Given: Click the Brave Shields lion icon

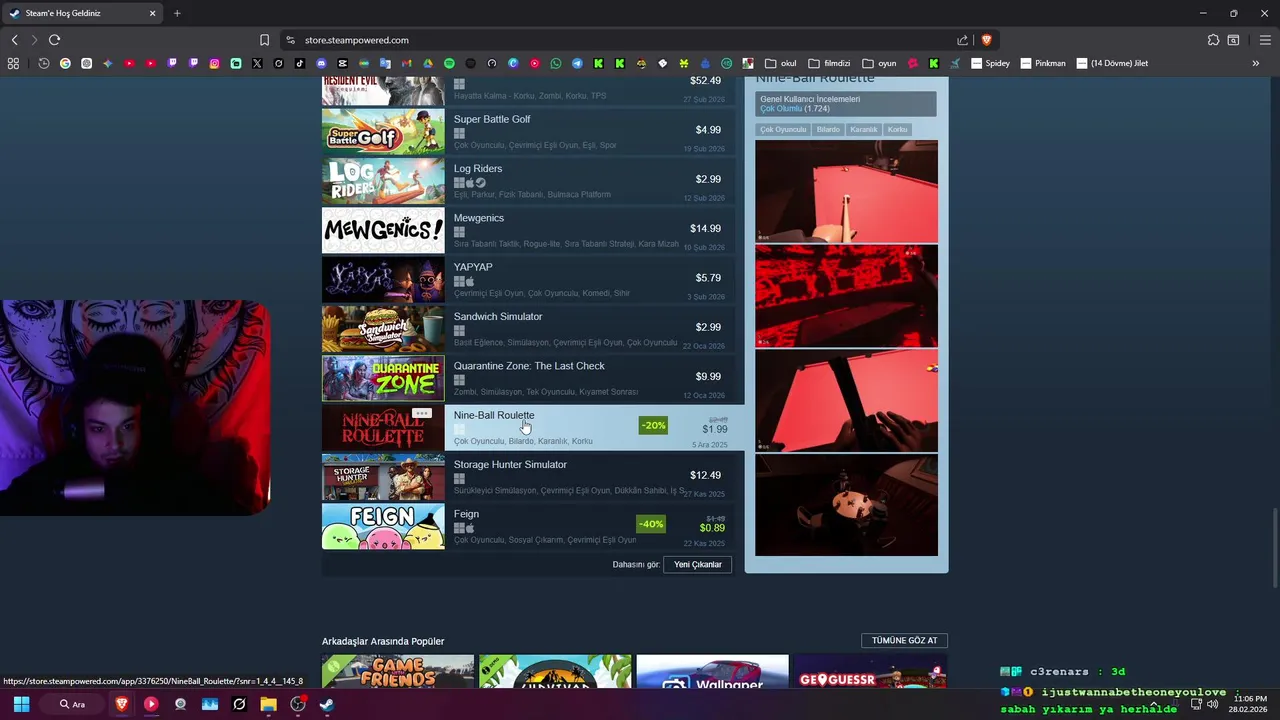Looking at the screenshot, I should click(x=986, y=40).
